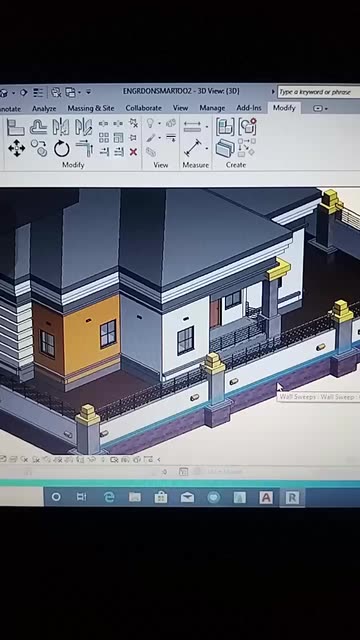Click Measure Between Two References tool
The height and width of the screenshot is (640, 360).
click(x=192, y=127)
